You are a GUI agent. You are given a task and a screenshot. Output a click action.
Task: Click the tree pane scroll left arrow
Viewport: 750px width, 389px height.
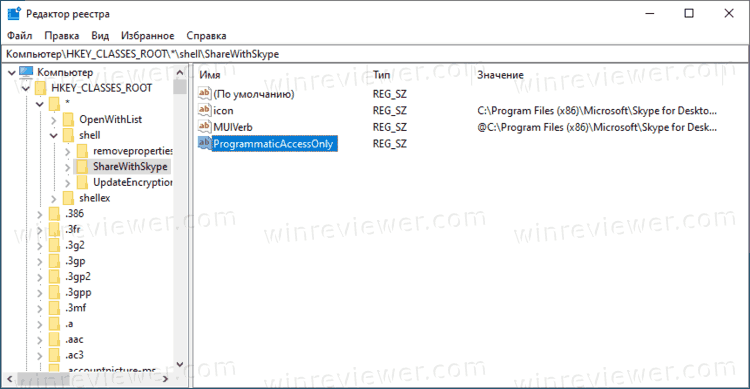click(10, 379)
